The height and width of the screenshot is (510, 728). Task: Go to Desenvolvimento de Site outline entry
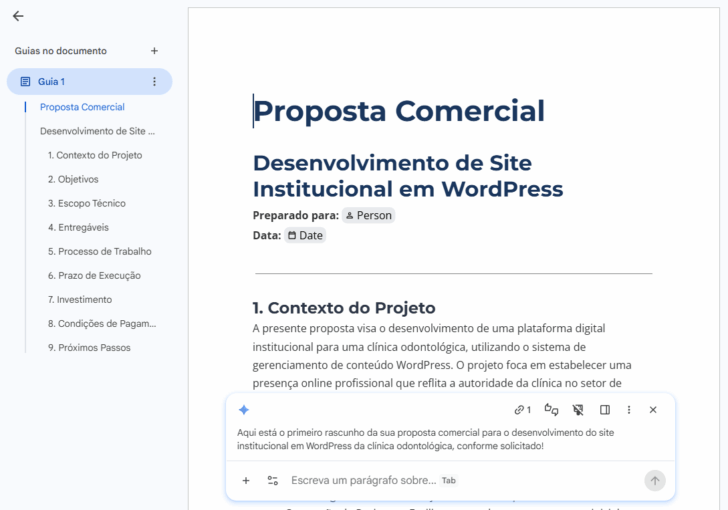click(x=98, y=131)
